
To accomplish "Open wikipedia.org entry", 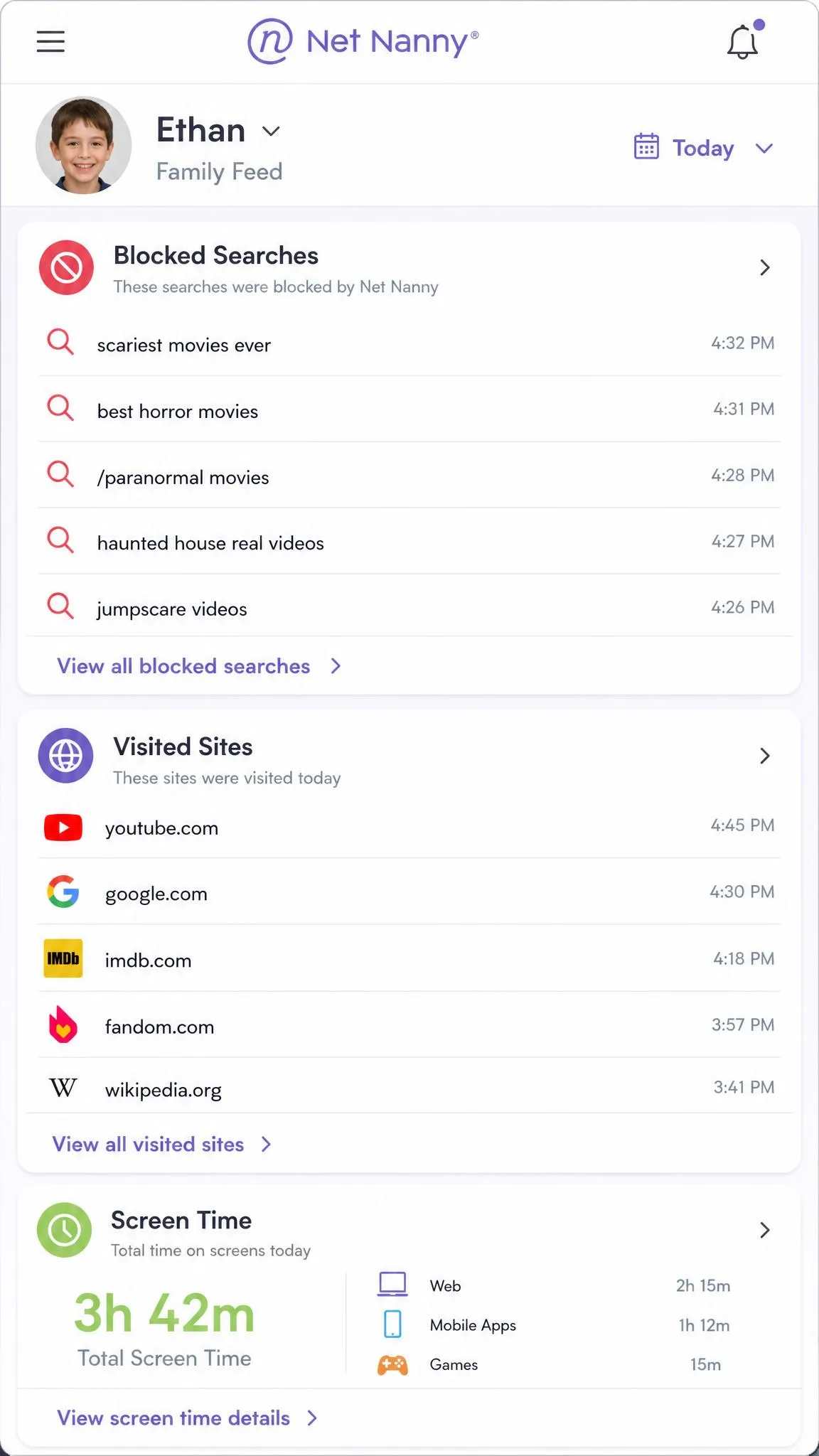I will point(409,1087).
